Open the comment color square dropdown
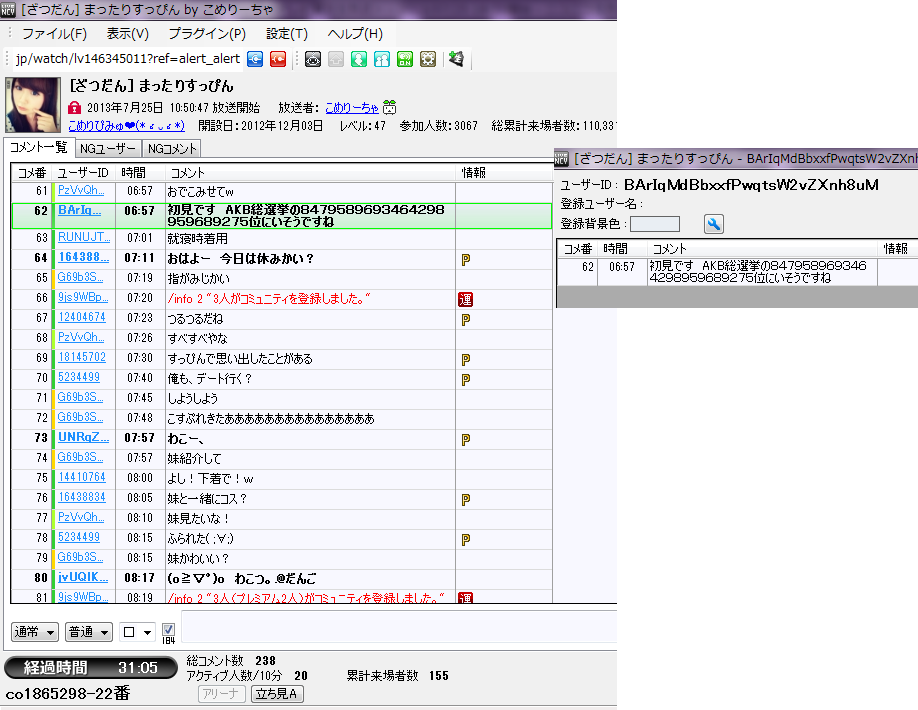Viewport: 918px width, 710px height. click(137, 632)
